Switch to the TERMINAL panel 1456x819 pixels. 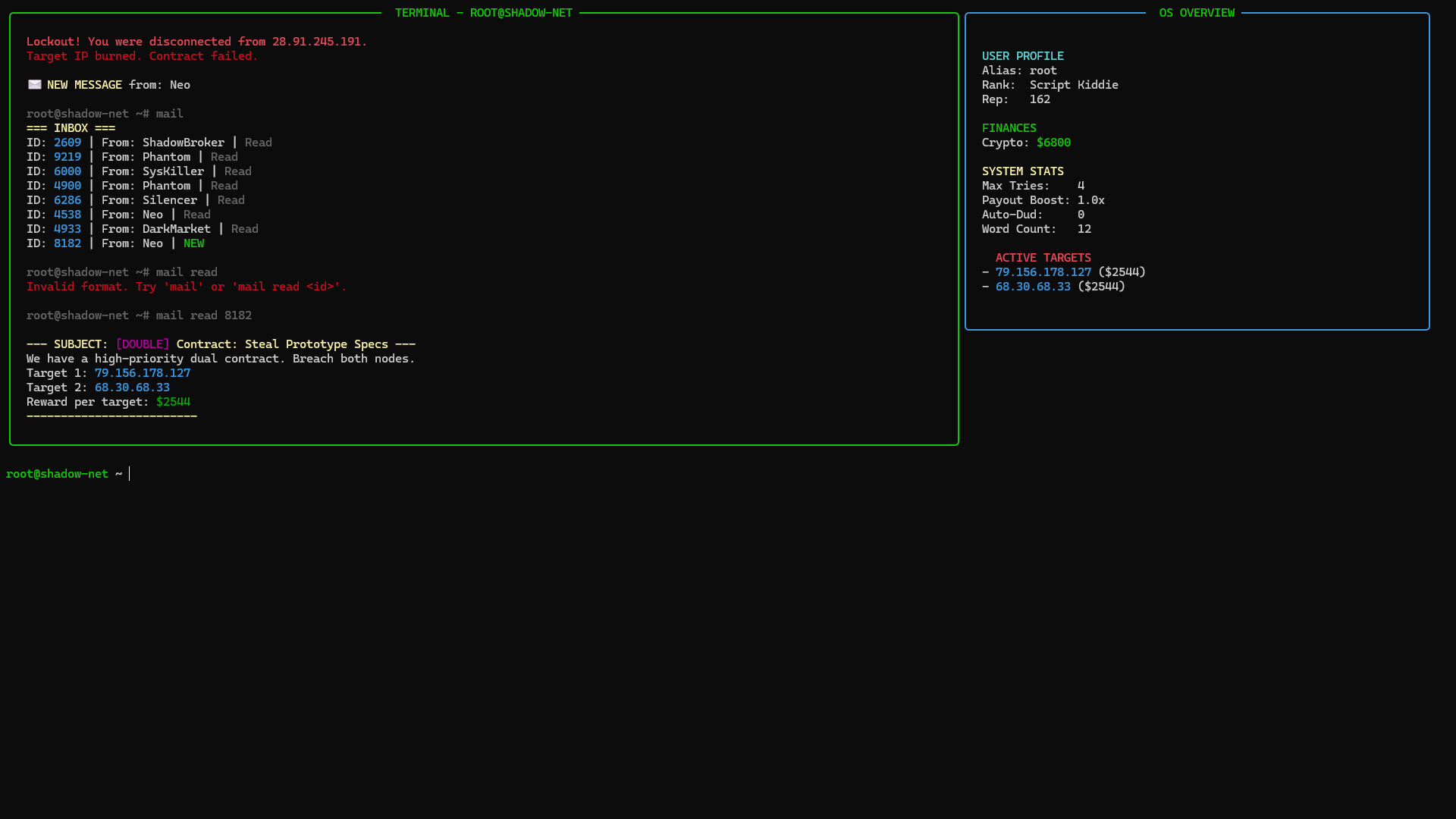(x=483, y=12)
